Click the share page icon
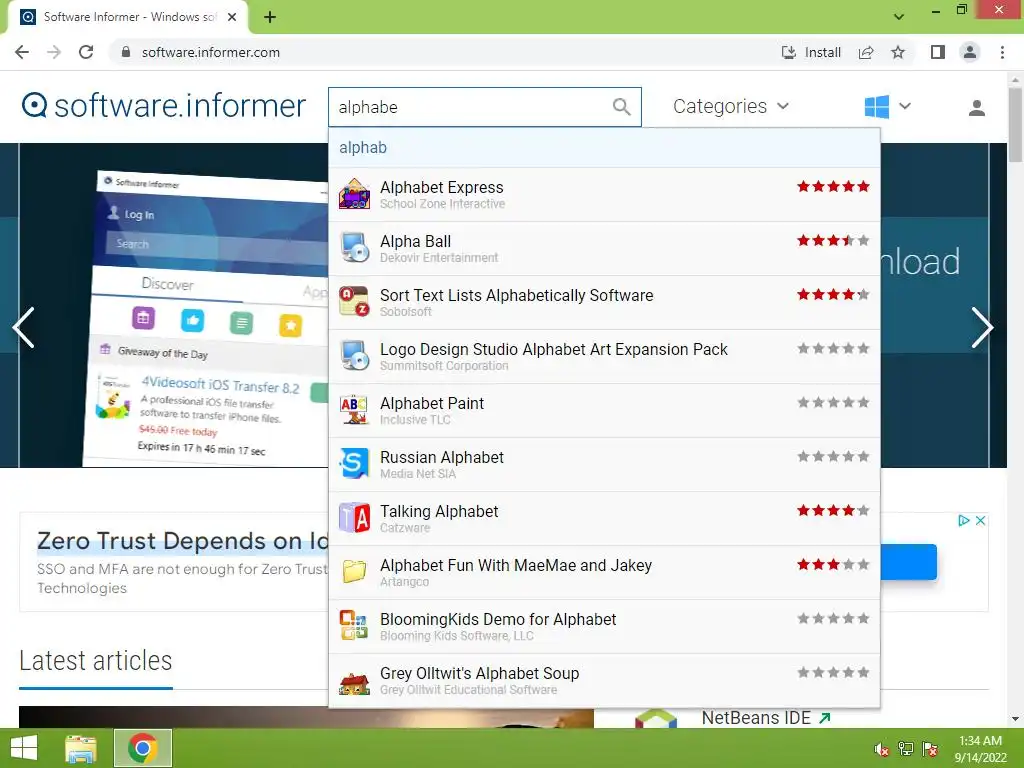The image size is (1024, 768). pyautogui.click(x=866, y=52)
